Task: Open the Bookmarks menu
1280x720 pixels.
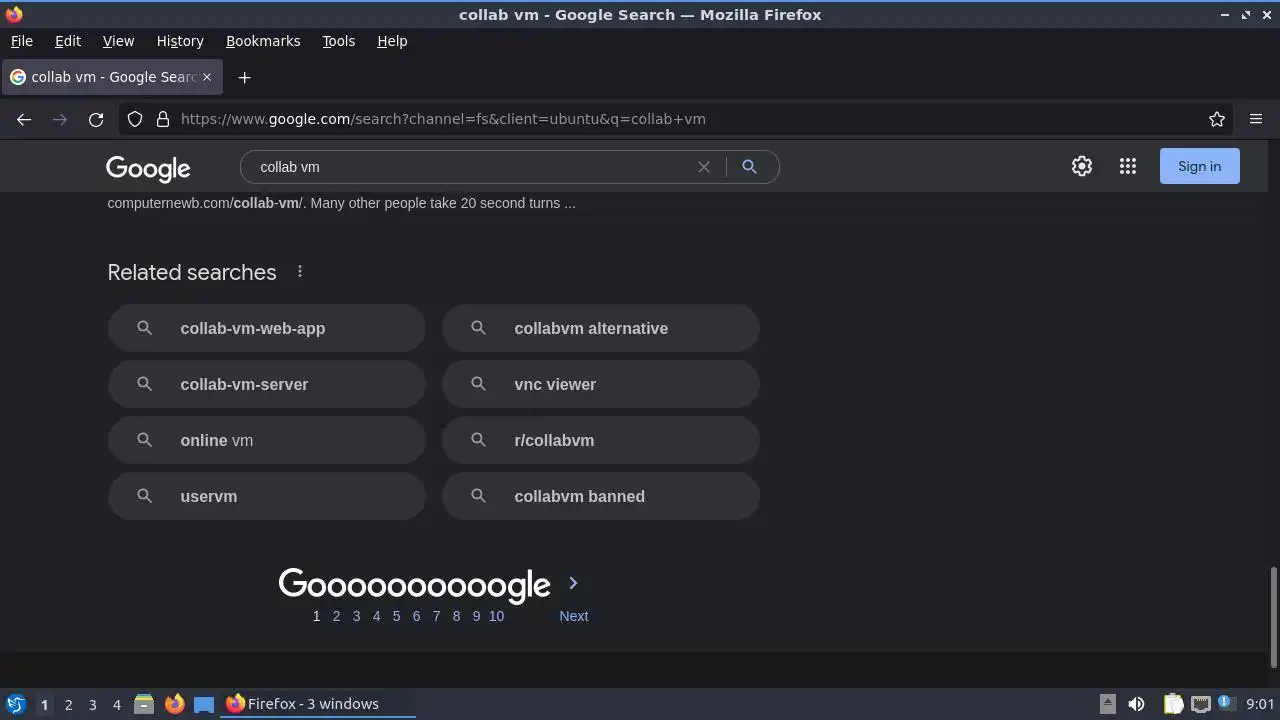Action: (263, 41)
